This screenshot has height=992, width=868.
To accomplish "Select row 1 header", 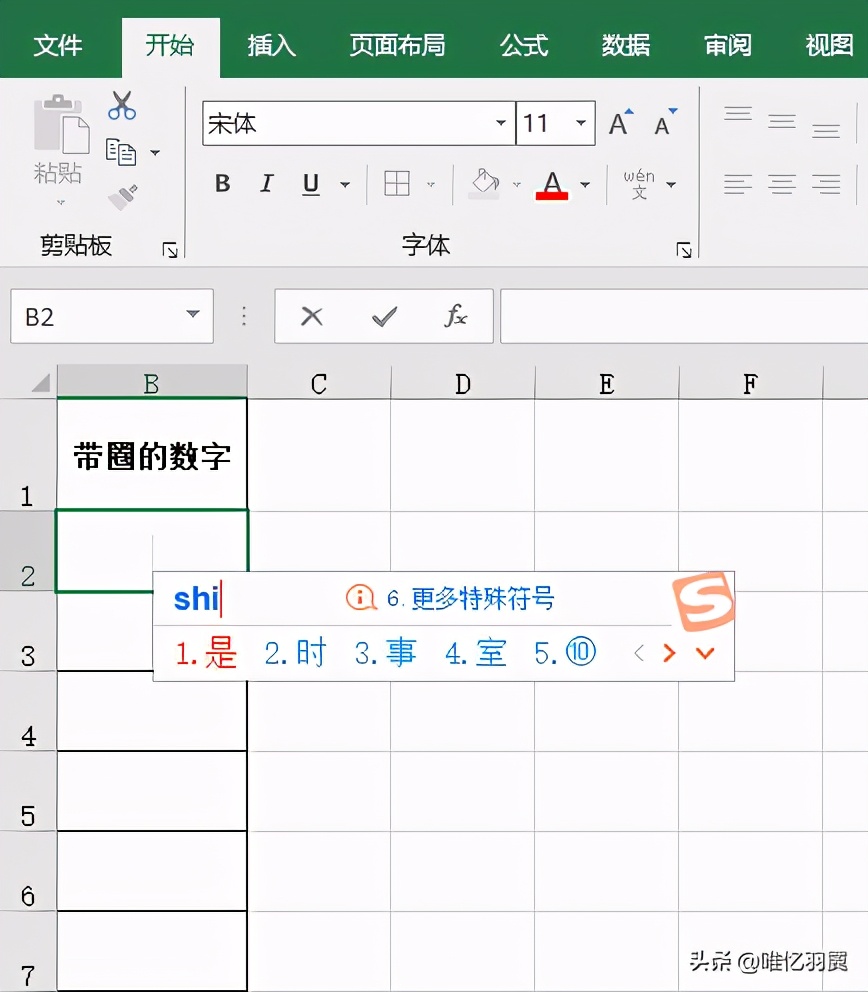I will tap(27, 455).
